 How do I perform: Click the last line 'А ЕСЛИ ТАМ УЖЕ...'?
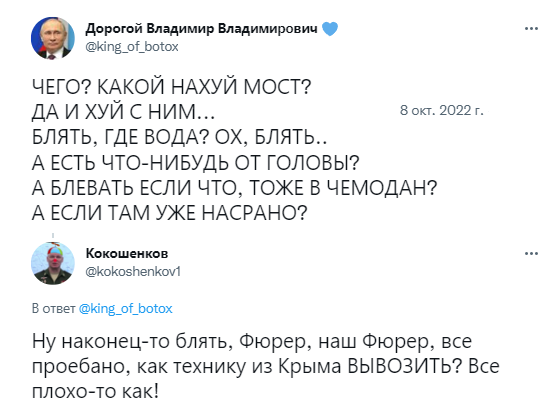click(x=169, y=213)
